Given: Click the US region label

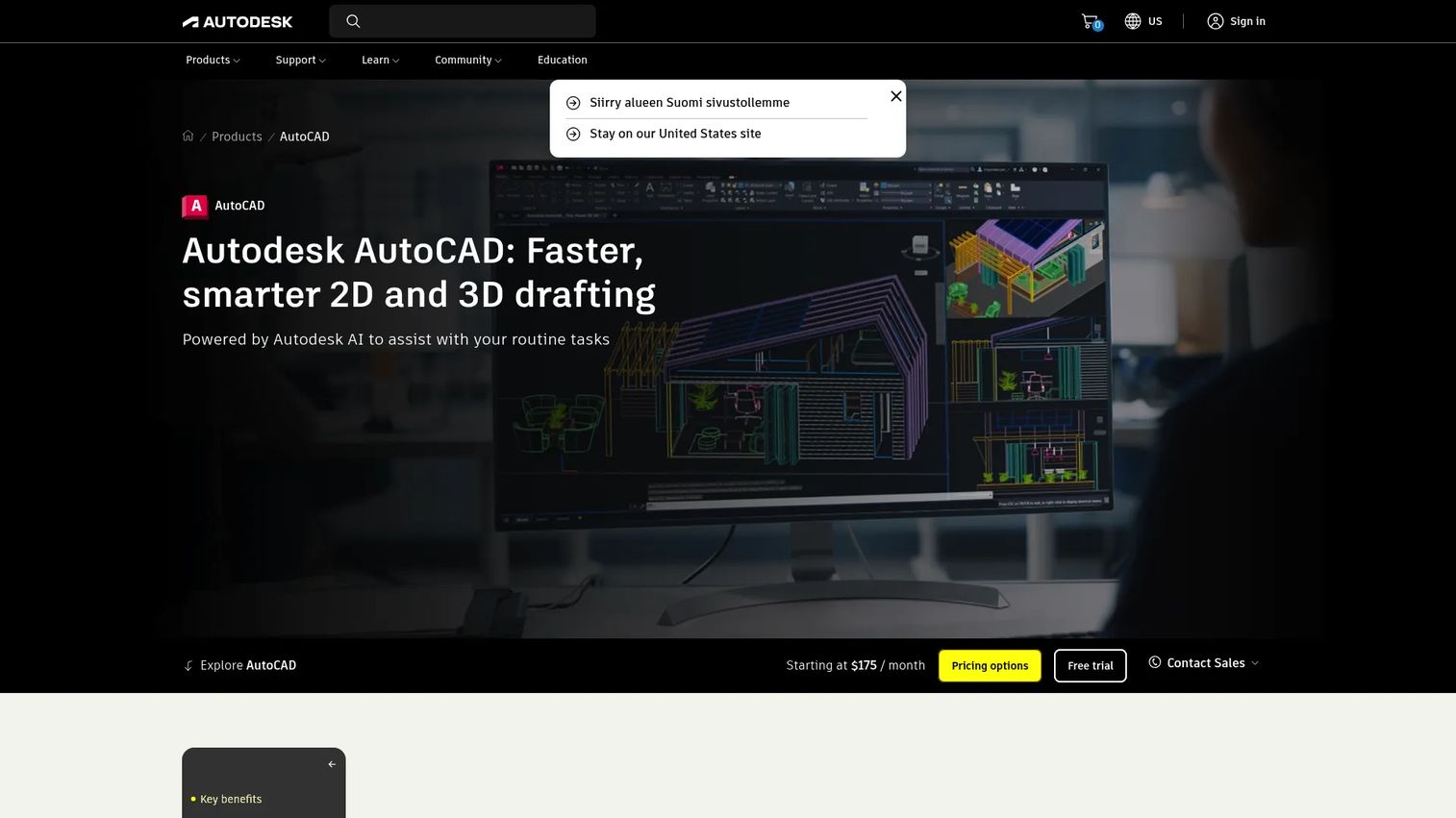Looking at the screenshot, I should pyautogui.click(x=1155, y=21).
